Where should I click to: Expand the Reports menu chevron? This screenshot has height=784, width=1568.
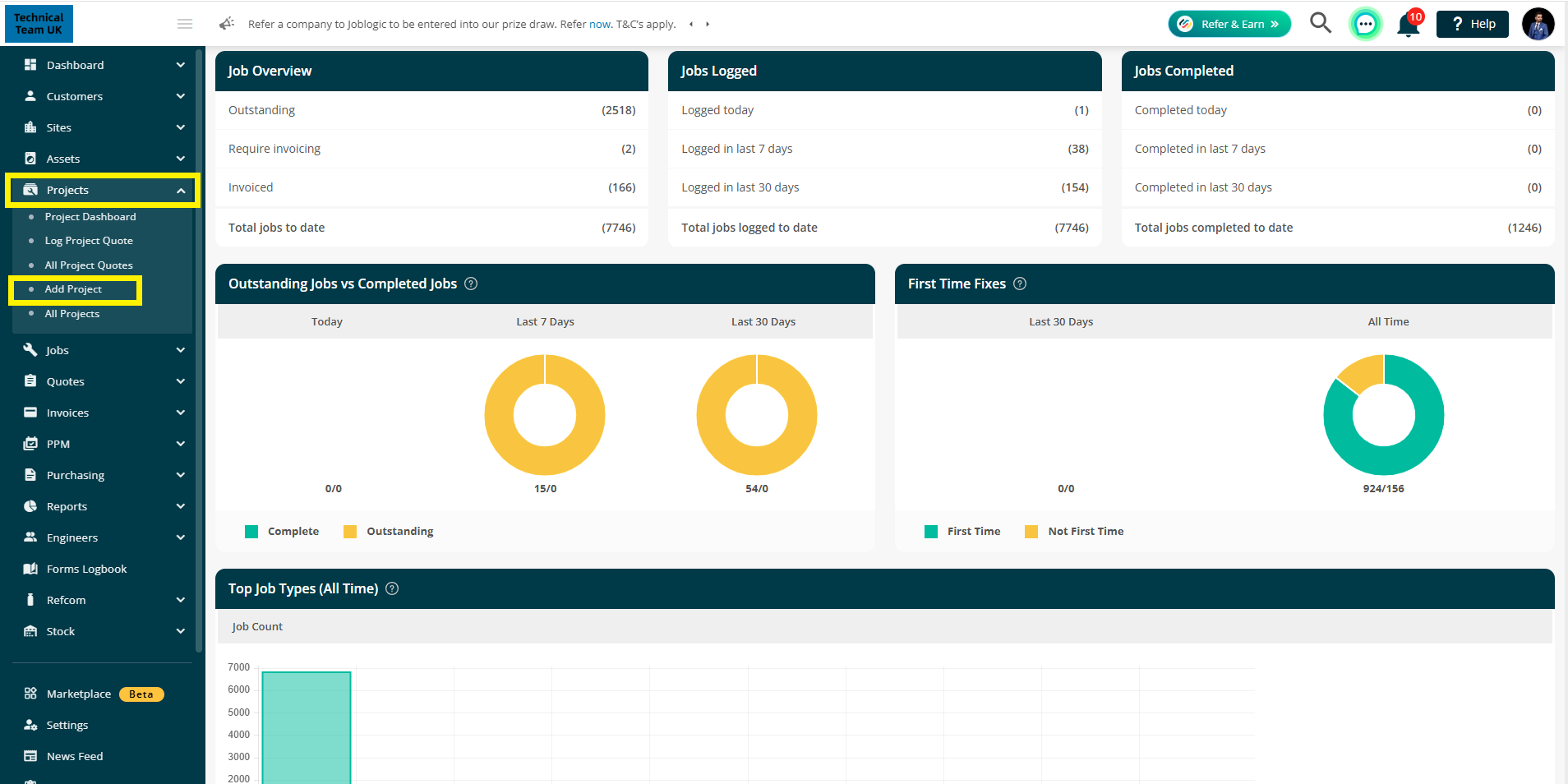pyautogui.click(x=181, y=506)
